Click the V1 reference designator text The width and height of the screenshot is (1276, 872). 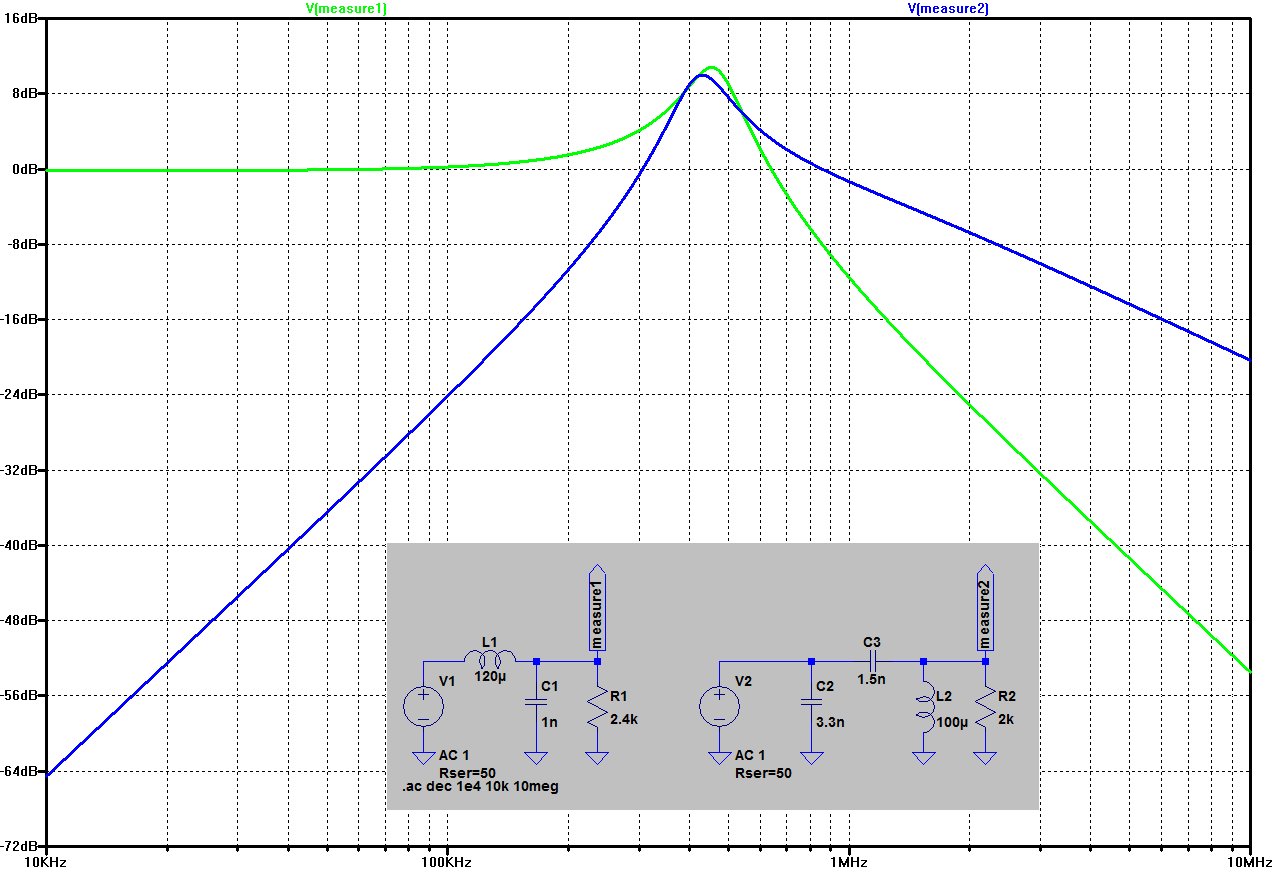click(x=447, y=681)
